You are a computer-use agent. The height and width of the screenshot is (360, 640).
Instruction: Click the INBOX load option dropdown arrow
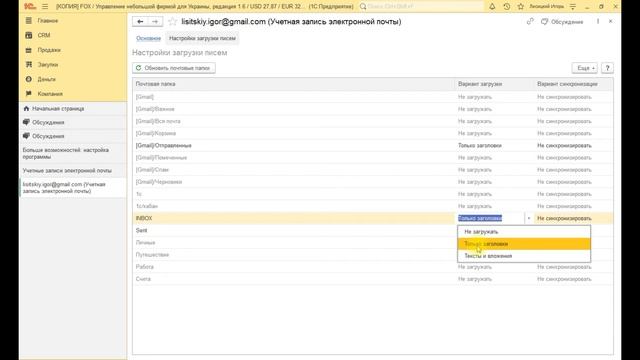[529, 218]
